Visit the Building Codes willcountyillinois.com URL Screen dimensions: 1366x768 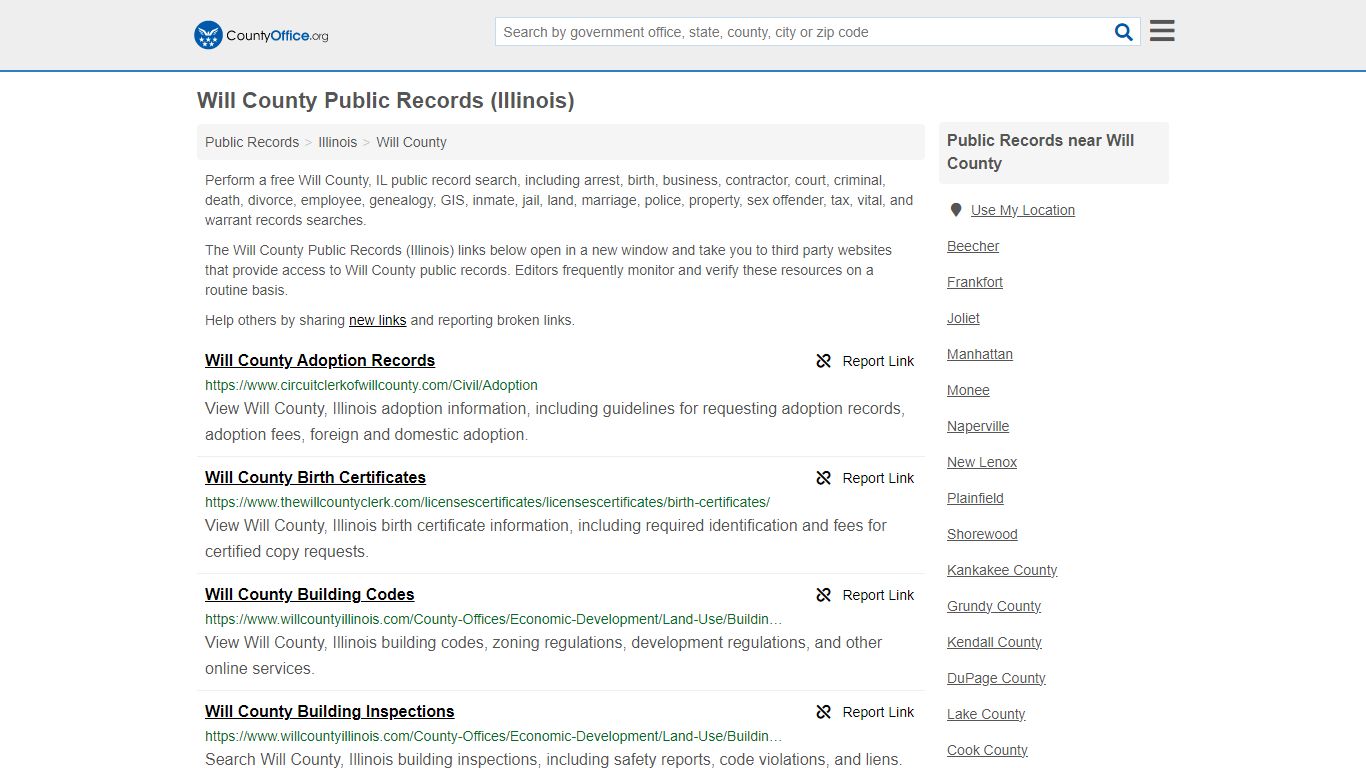[x=494, y=619]
